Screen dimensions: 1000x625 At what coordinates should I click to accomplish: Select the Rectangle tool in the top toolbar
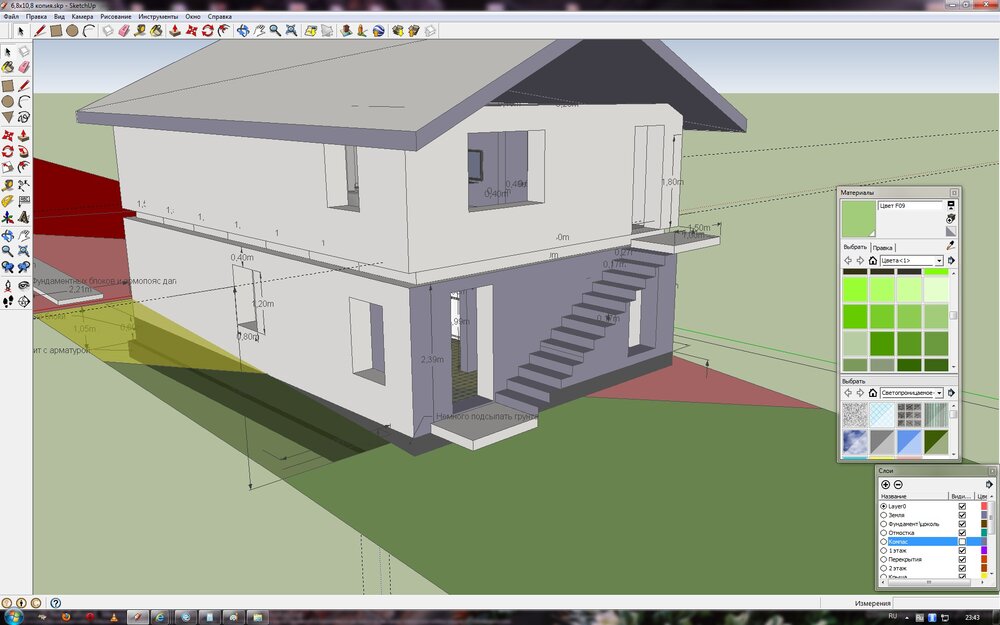click(56, 31)
